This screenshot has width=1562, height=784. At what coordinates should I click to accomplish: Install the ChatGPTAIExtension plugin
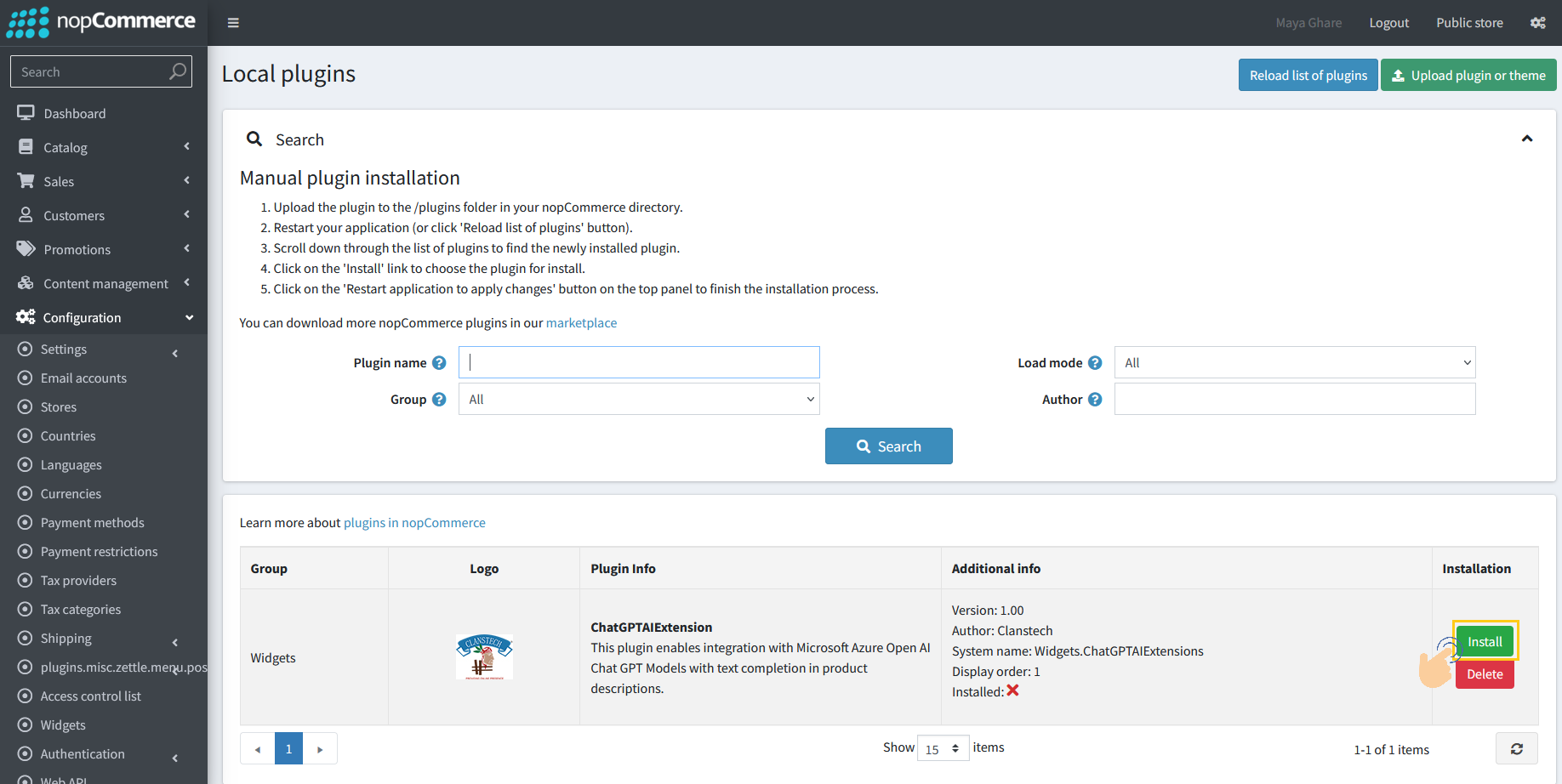[x=1485, y=641]
